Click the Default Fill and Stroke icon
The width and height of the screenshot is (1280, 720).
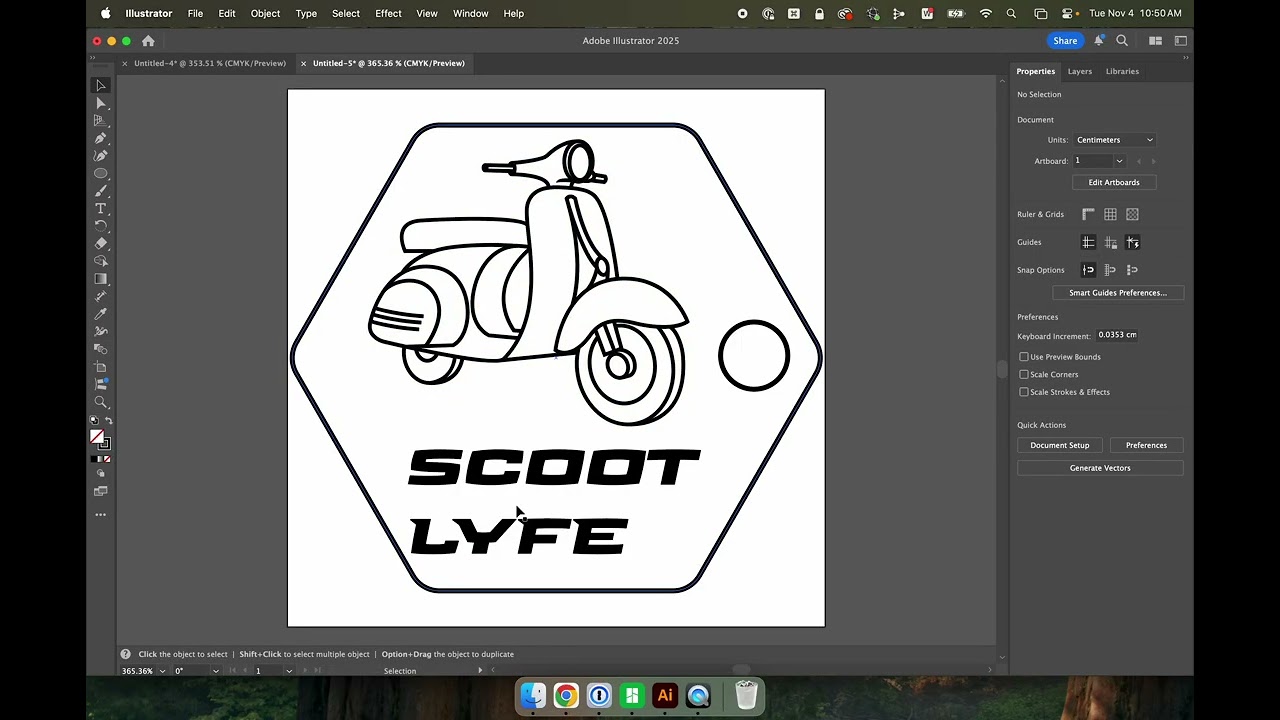point(94,420)
